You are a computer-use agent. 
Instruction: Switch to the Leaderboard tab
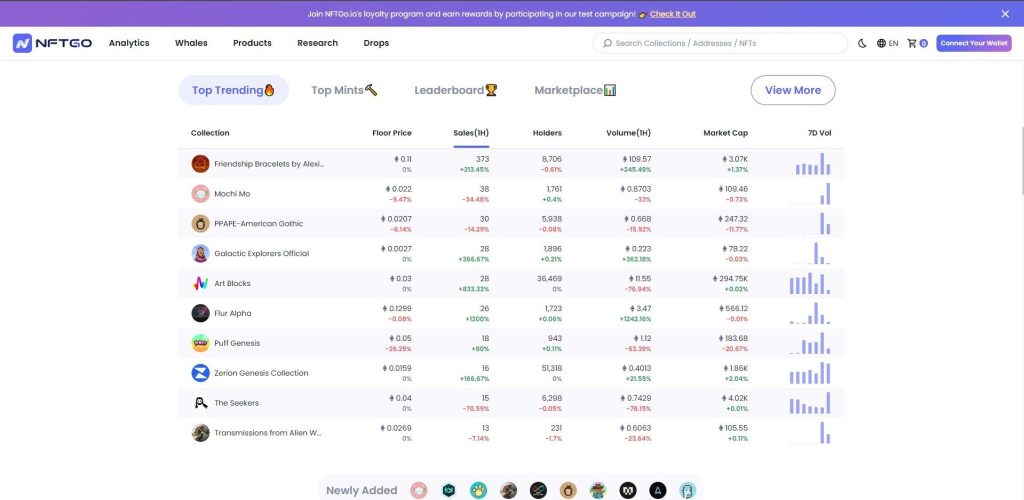pos(456,90)
